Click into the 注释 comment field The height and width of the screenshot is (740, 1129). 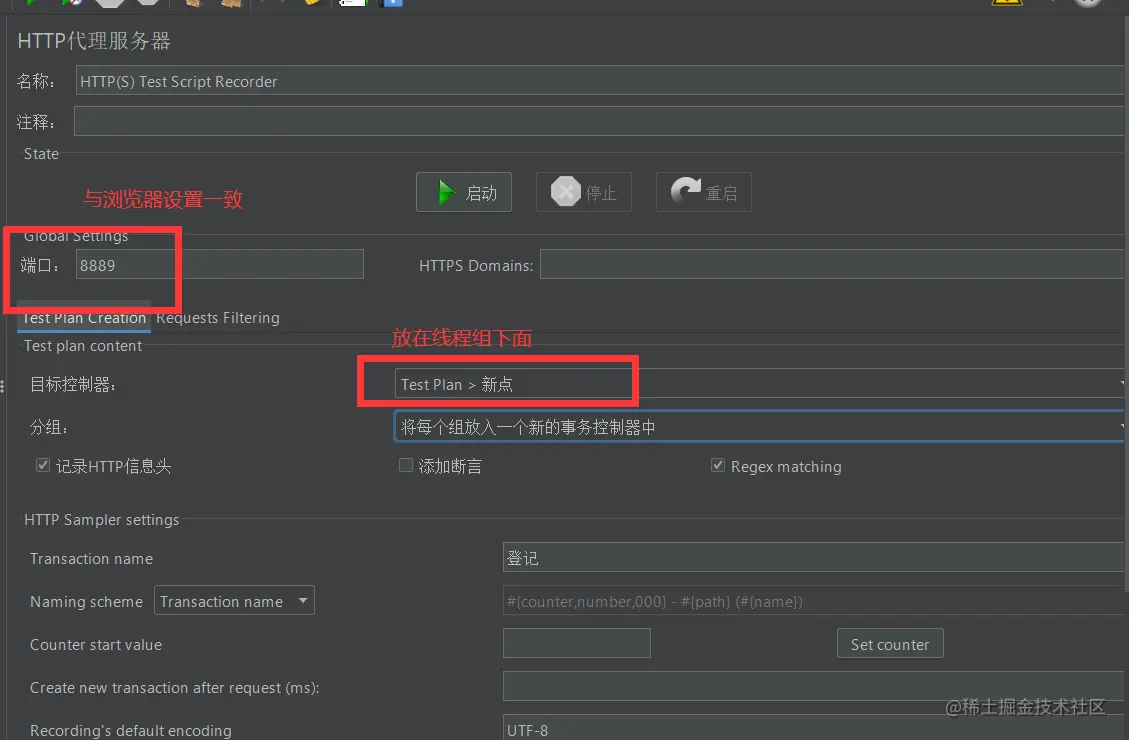[599, 121]
